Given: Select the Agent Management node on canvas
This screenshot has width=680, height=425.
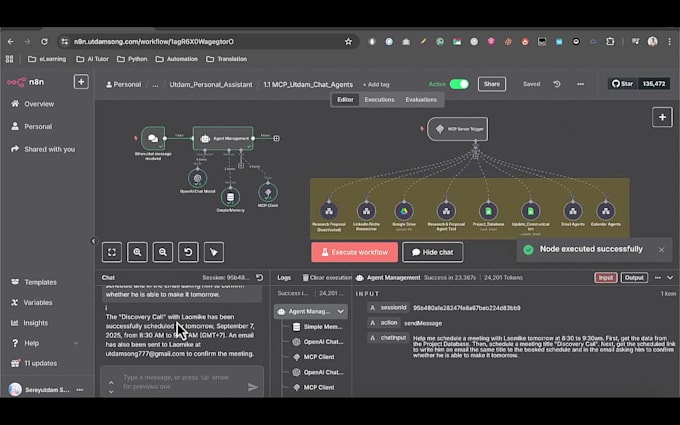Looking at the screenshot, I should click(223, 138).
